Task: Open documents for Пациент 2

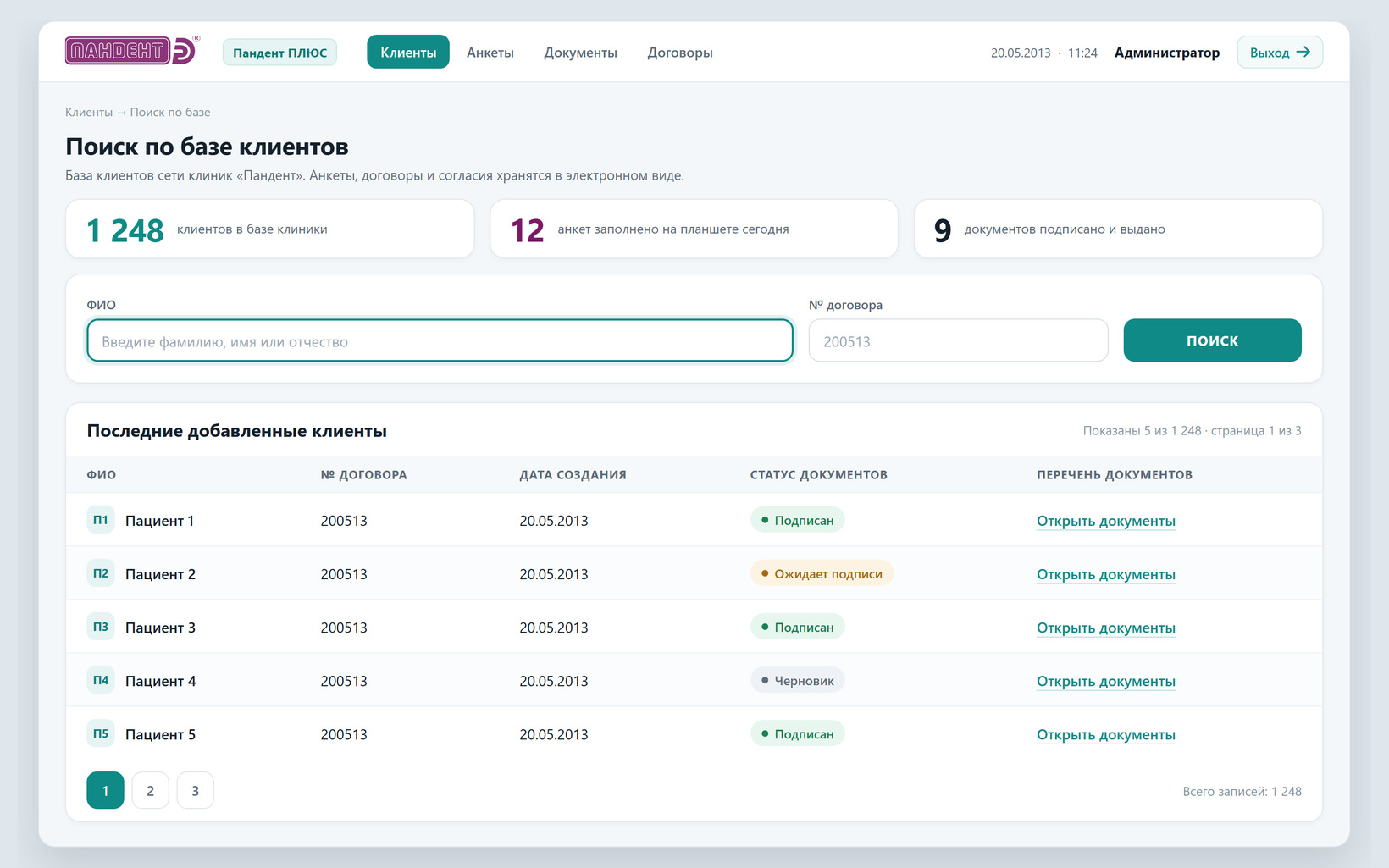Action: tap(1105, 574)
